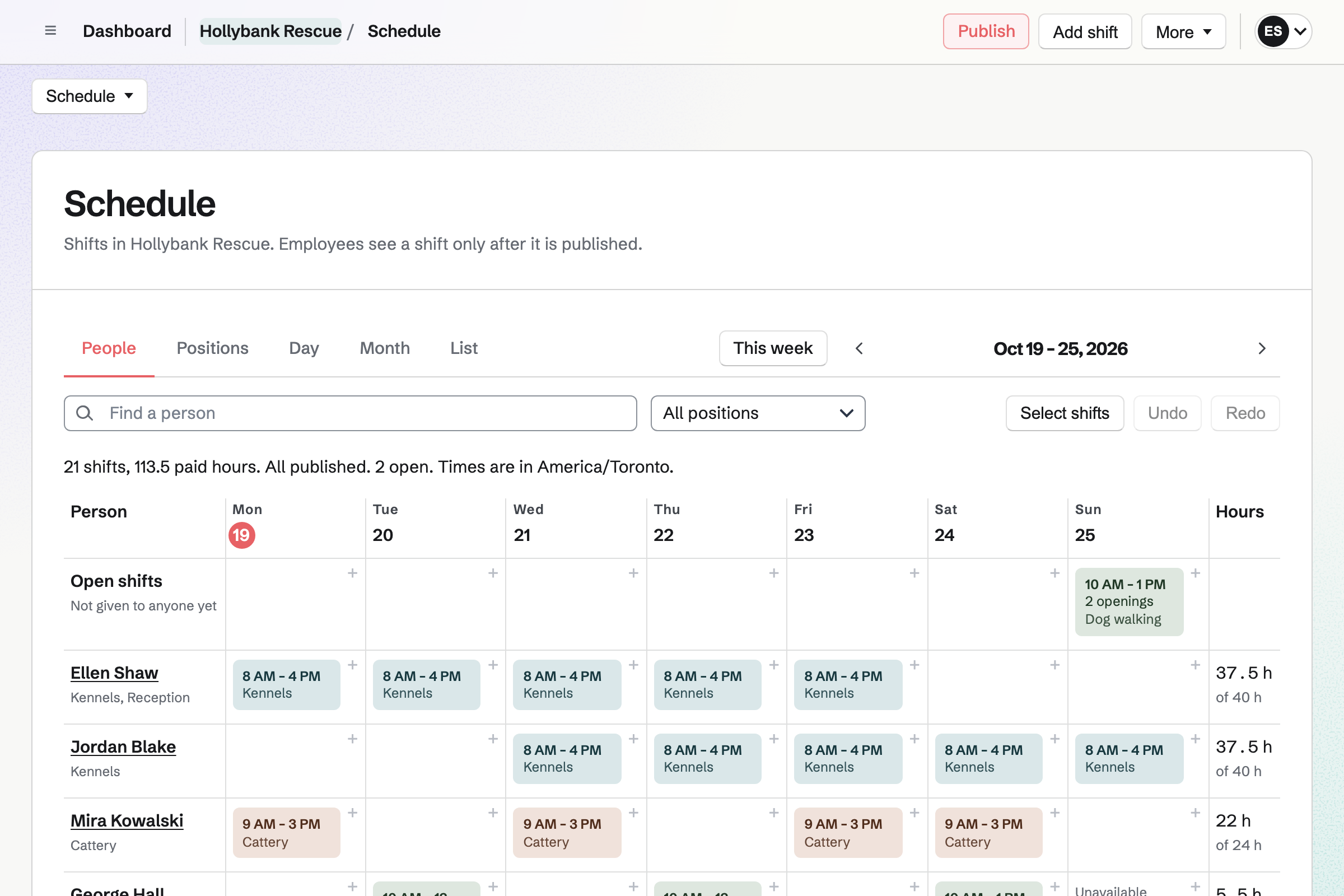
Task: Focus the Find a person search field
Action: [x=351, y=413]
